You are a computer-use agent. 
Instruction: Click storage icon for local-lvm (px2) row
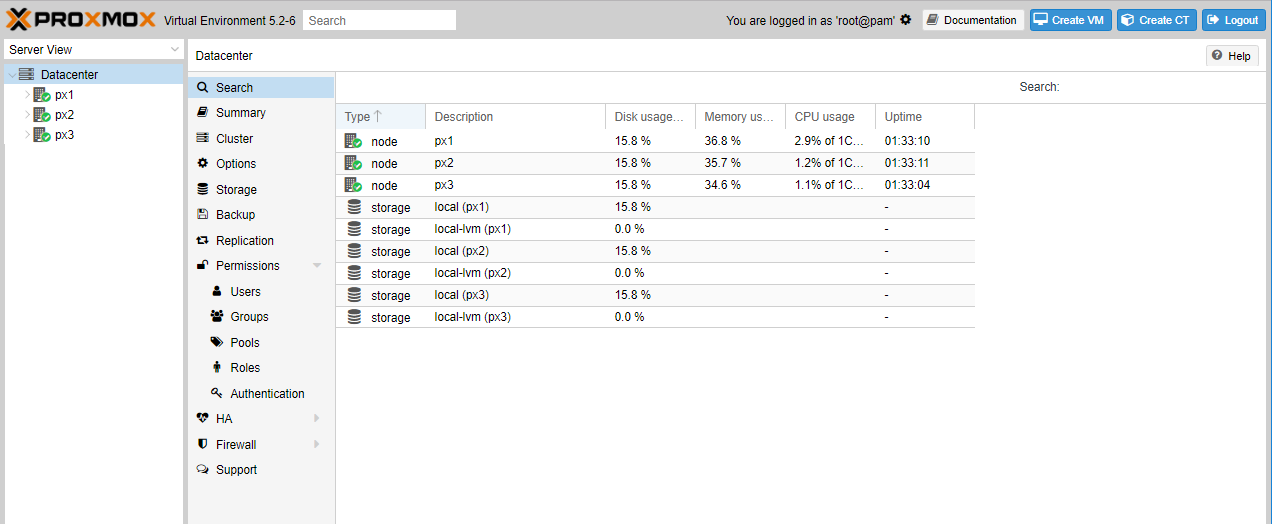click(x=354, y=273)
